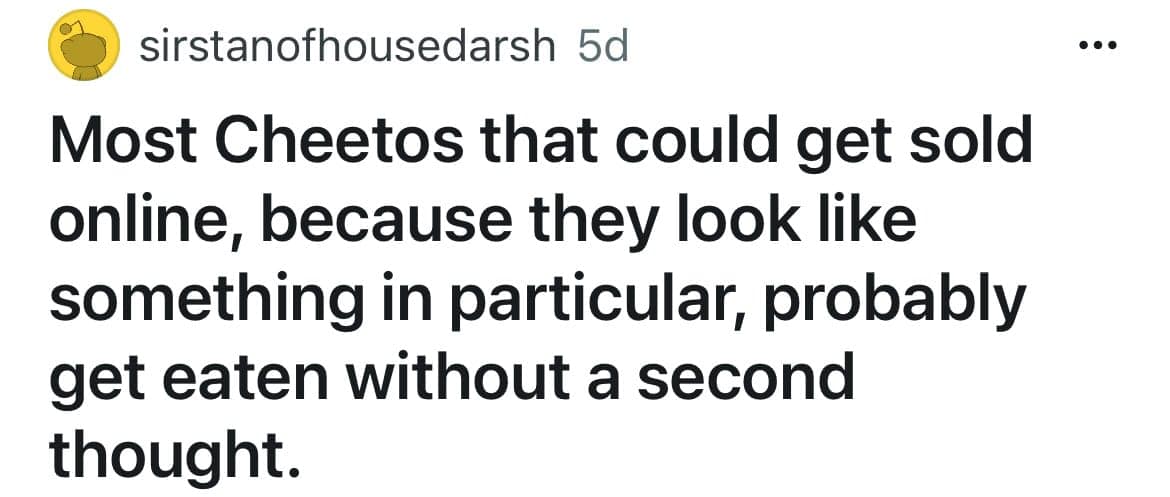
Task: Click the word "Cheetos" in the post
Action: coord(337,143)
